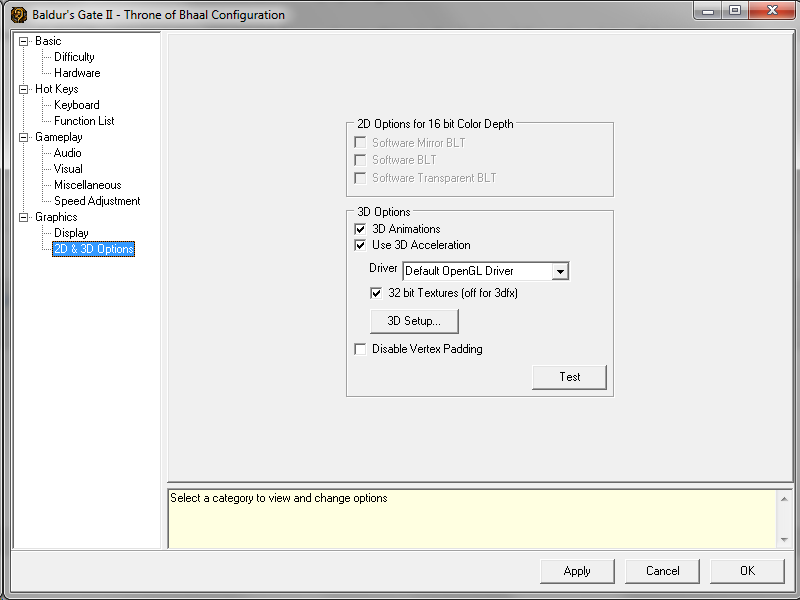Select Keyboard under Hot Keys
The image size is (800, 600).
tap(77, 105)
